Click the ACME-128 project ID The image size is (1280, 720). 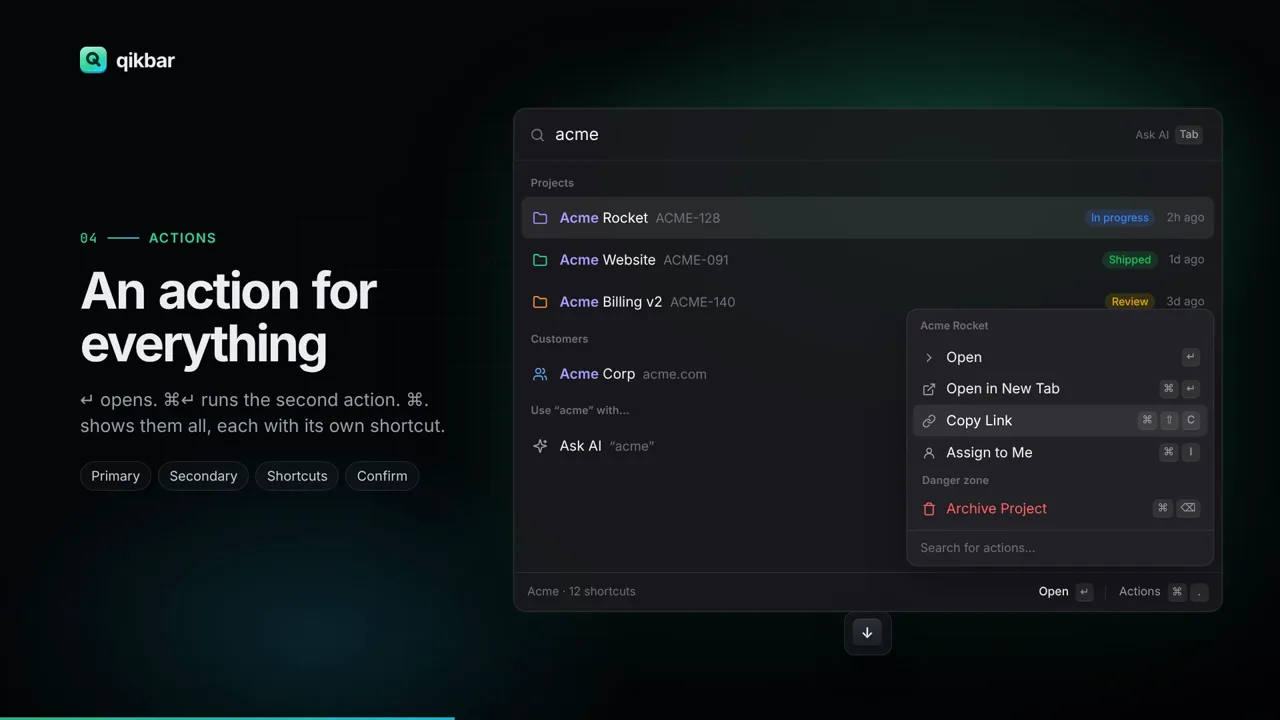click(688, 218)
